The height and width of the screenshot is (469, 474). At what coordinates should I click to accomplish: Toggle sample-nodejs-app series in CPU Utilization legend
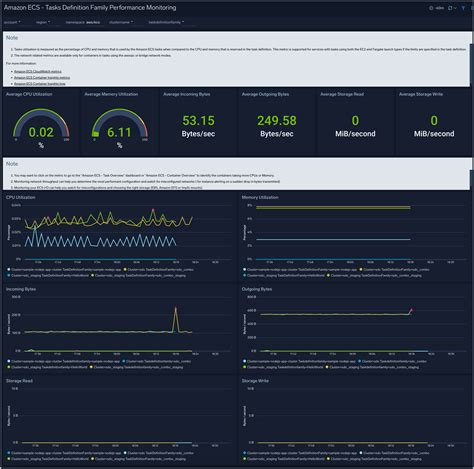[64, 270]
